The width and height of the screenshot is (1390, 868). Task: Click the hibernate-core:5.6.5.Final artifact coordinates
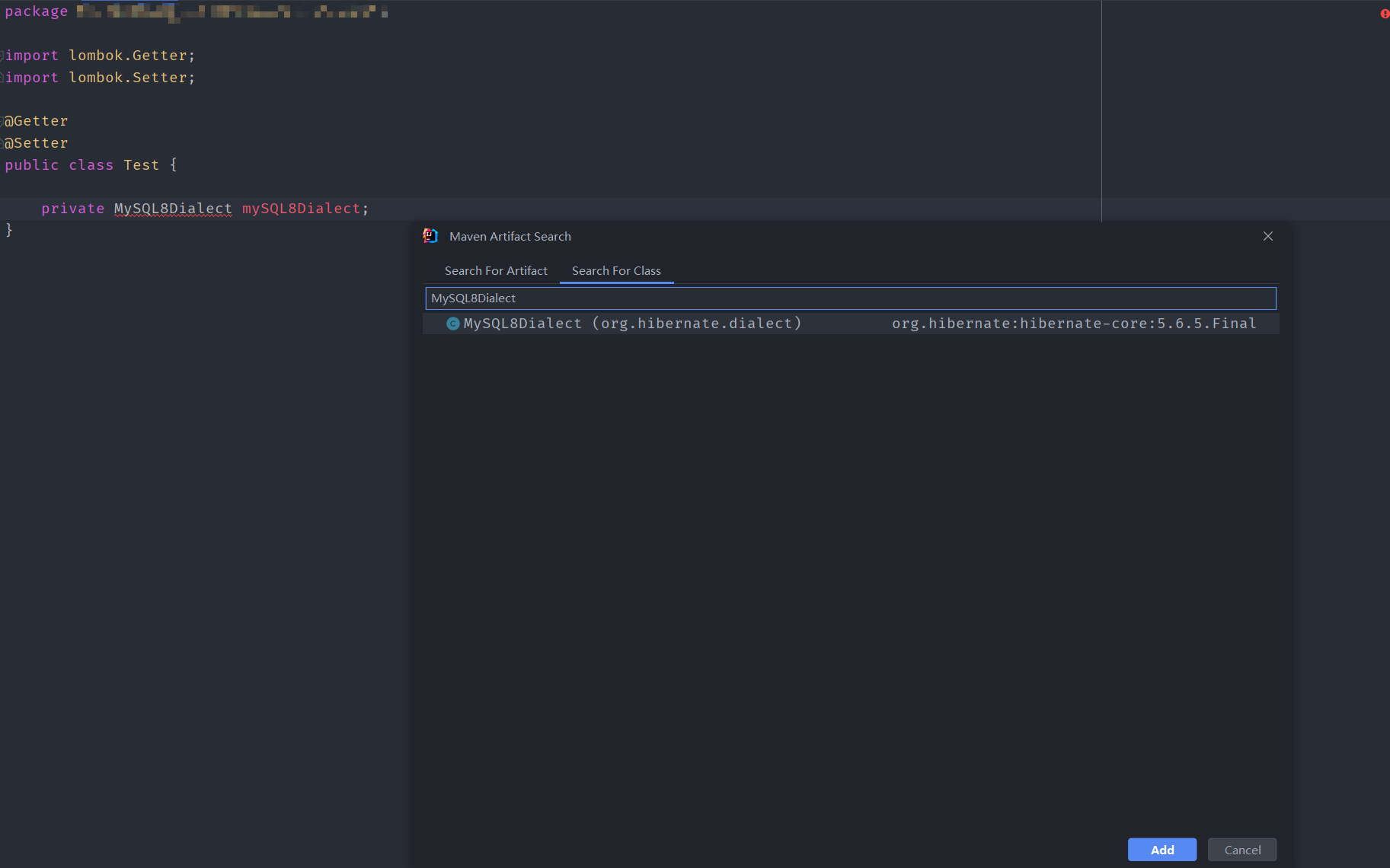click(x=1074, y=323)
